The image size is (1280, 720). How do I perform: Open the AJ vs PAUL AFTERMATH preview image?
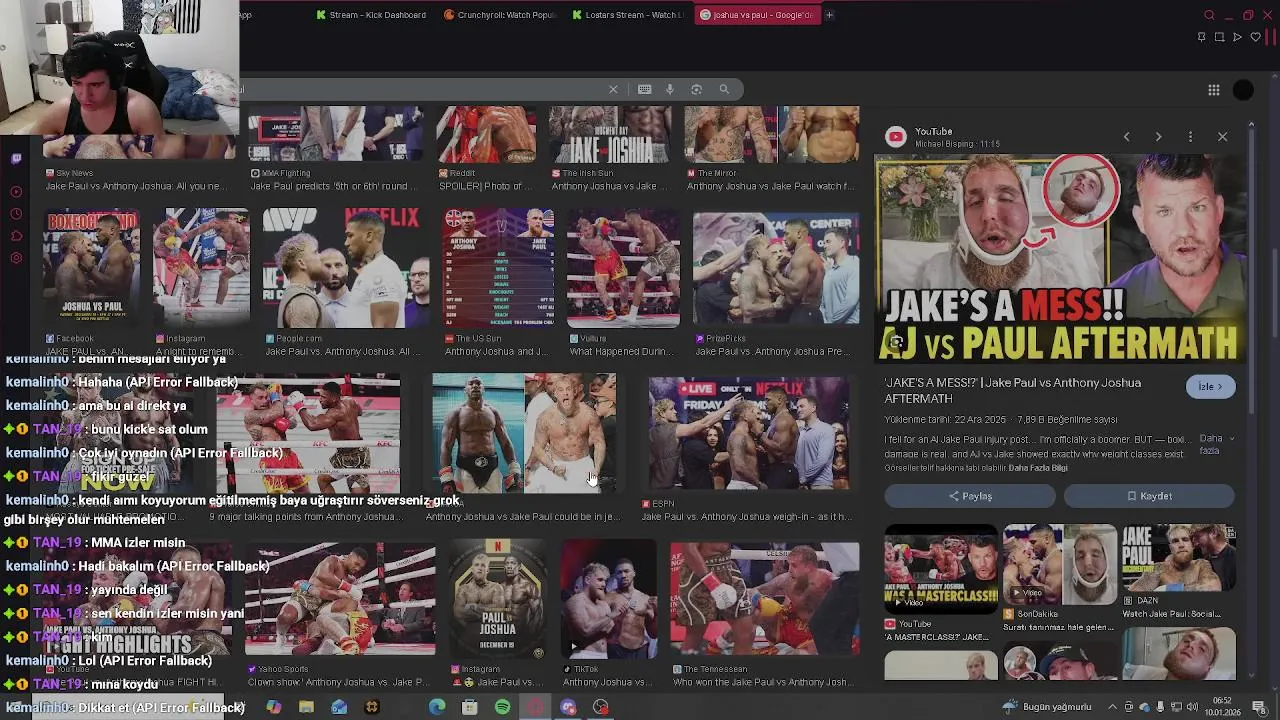[x=1060, y=258]
